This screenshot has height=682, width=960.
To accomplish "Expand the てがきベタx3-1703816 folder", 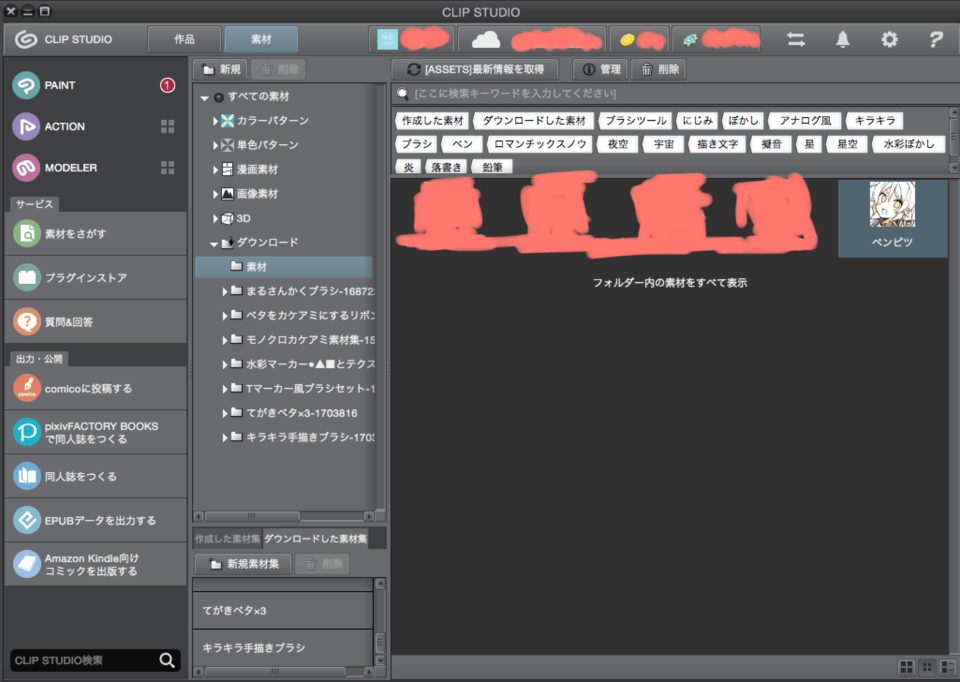I will [225, 413].
